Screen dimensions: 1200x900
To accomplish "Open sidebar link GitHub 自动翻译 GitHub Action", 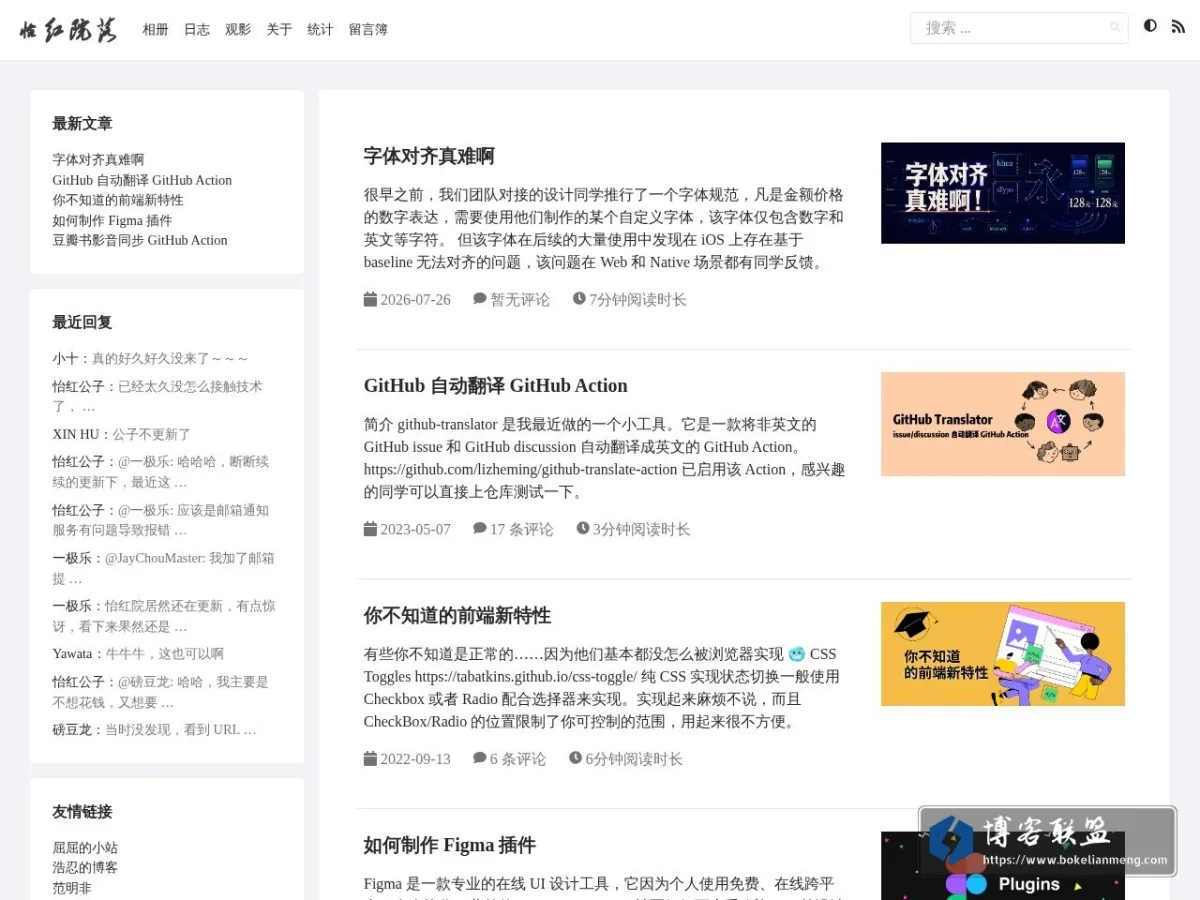I will (142, 180).
